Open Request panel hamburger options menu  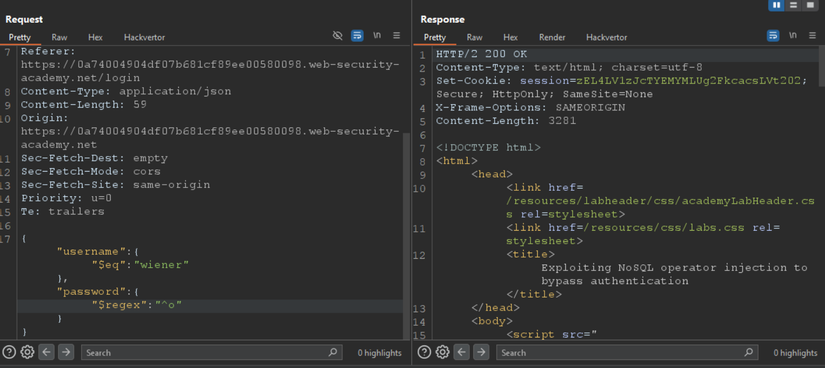(x=396, y=36)
